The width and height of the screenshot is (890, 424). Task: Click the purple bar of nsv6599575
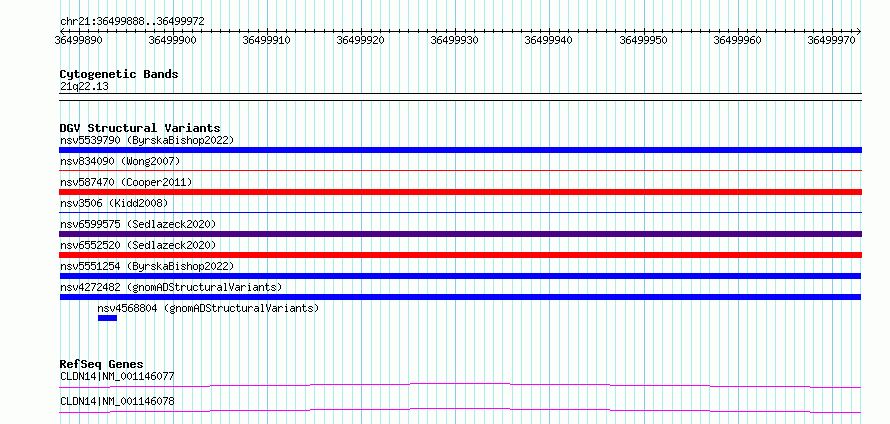[x=460, y=234]
